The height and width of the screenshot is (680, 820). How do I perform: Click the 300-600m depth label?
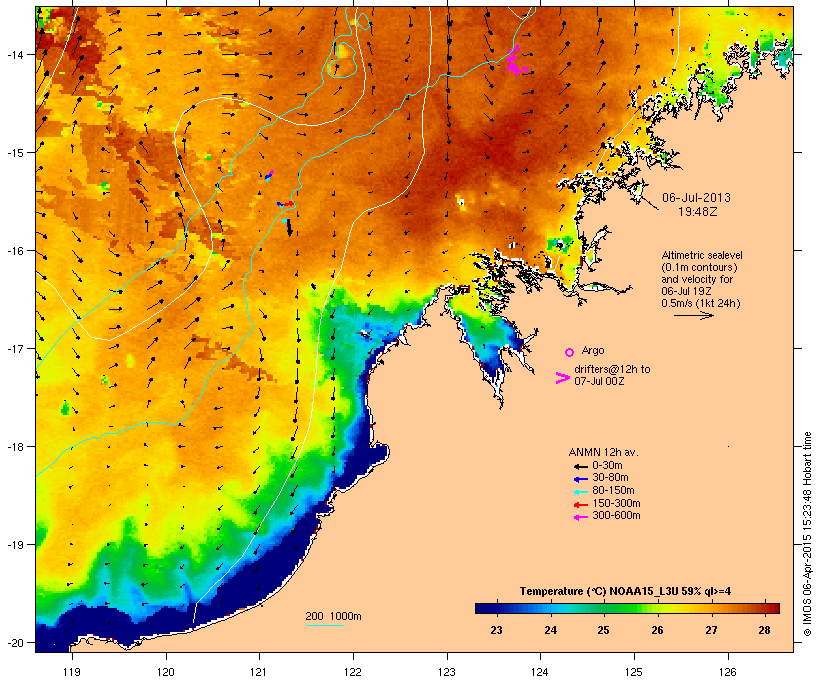tap(616, 516)
